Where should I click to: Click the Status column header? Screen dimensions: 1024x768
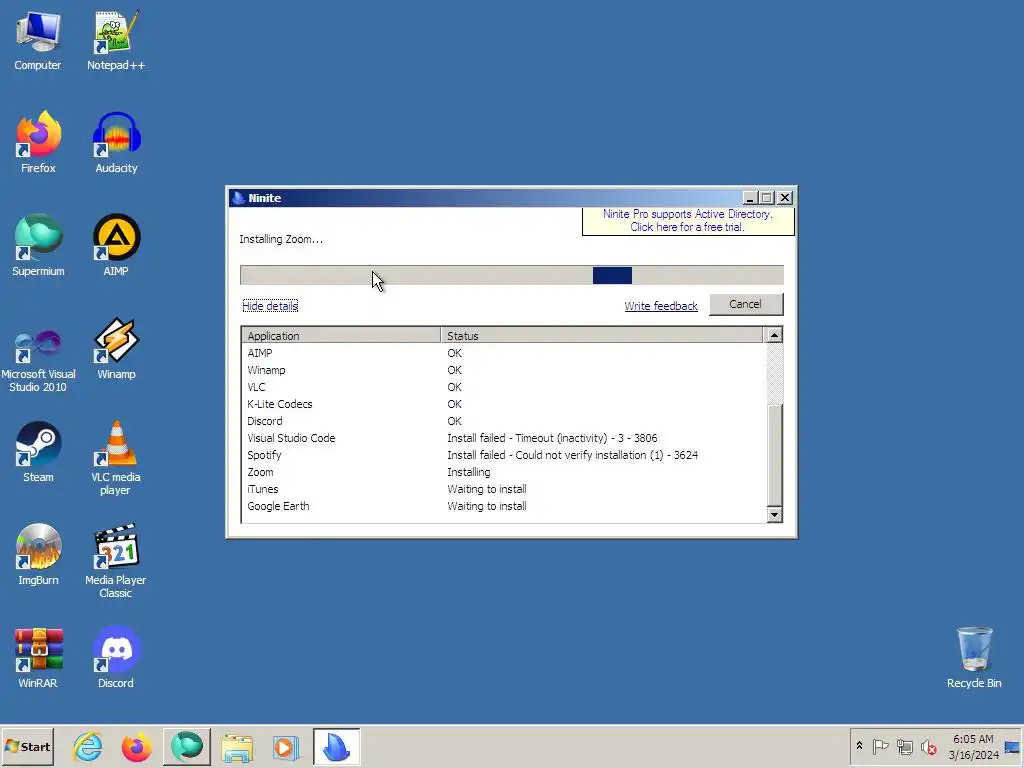(601, 335)
